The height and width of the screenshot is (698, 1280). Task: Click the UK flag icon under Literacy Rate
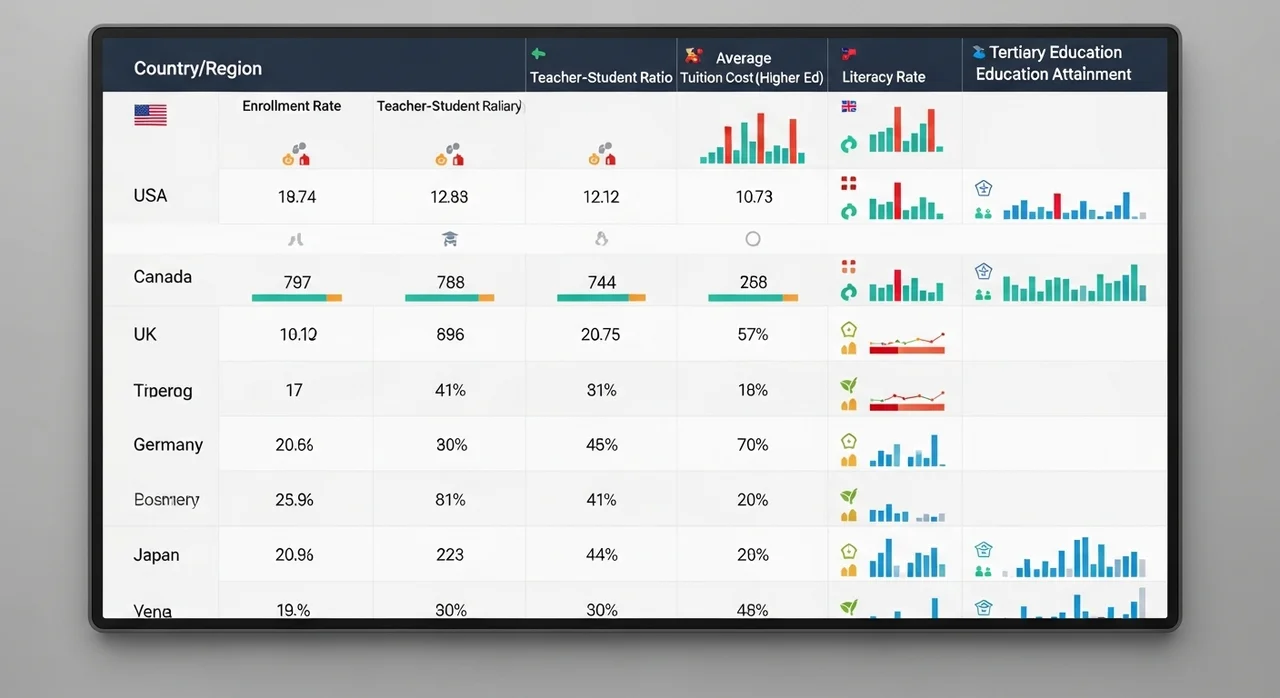849,106
